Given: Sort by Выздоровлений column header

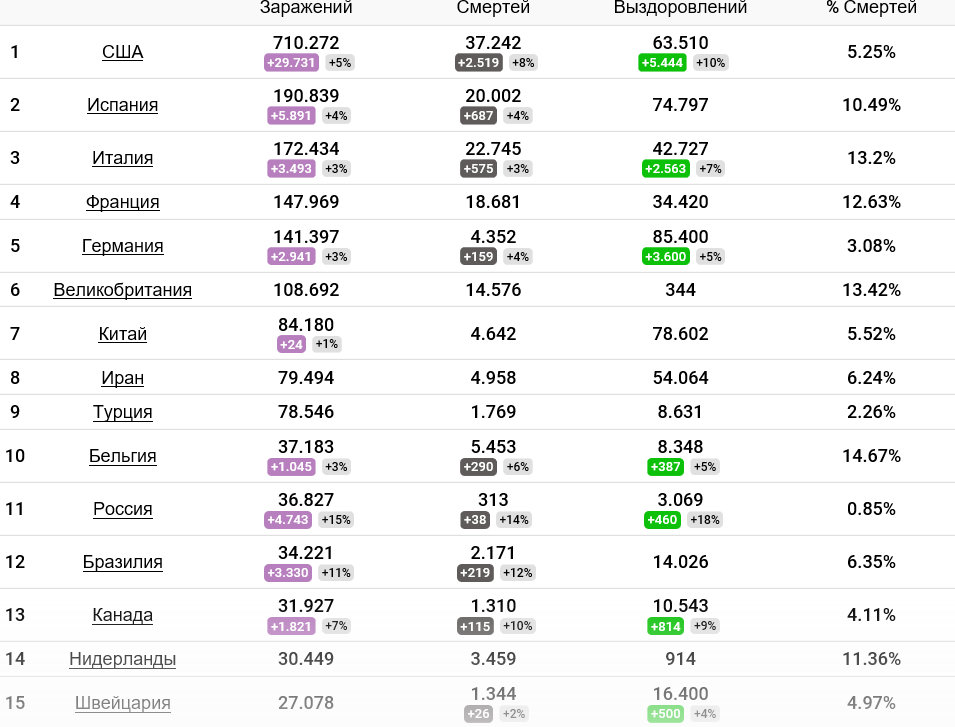Looking at the screenshot, I should (680, 7).
